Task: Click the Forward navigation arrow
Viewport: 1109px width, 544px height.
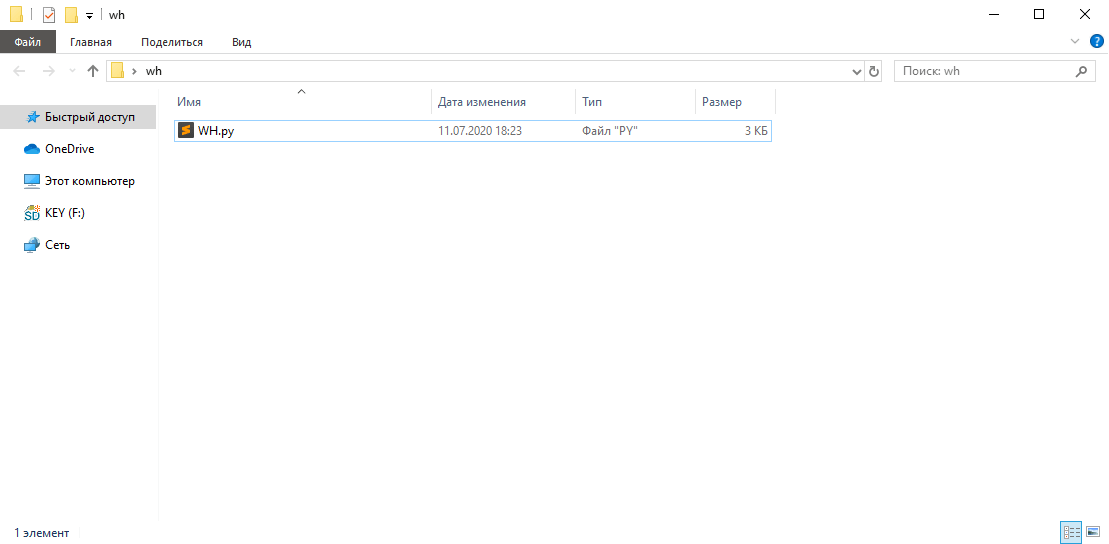Action: click(49, 71)
